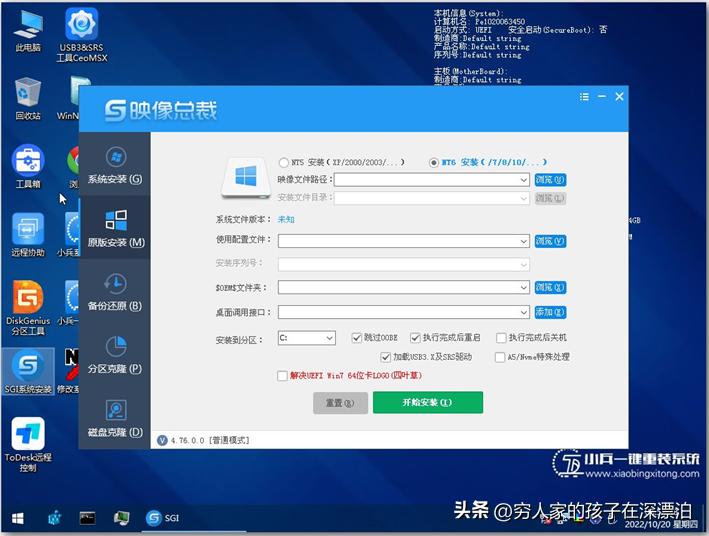Open the 工具箱 toolbox desktop icon
709x536 pixels.
click(28, 166)
